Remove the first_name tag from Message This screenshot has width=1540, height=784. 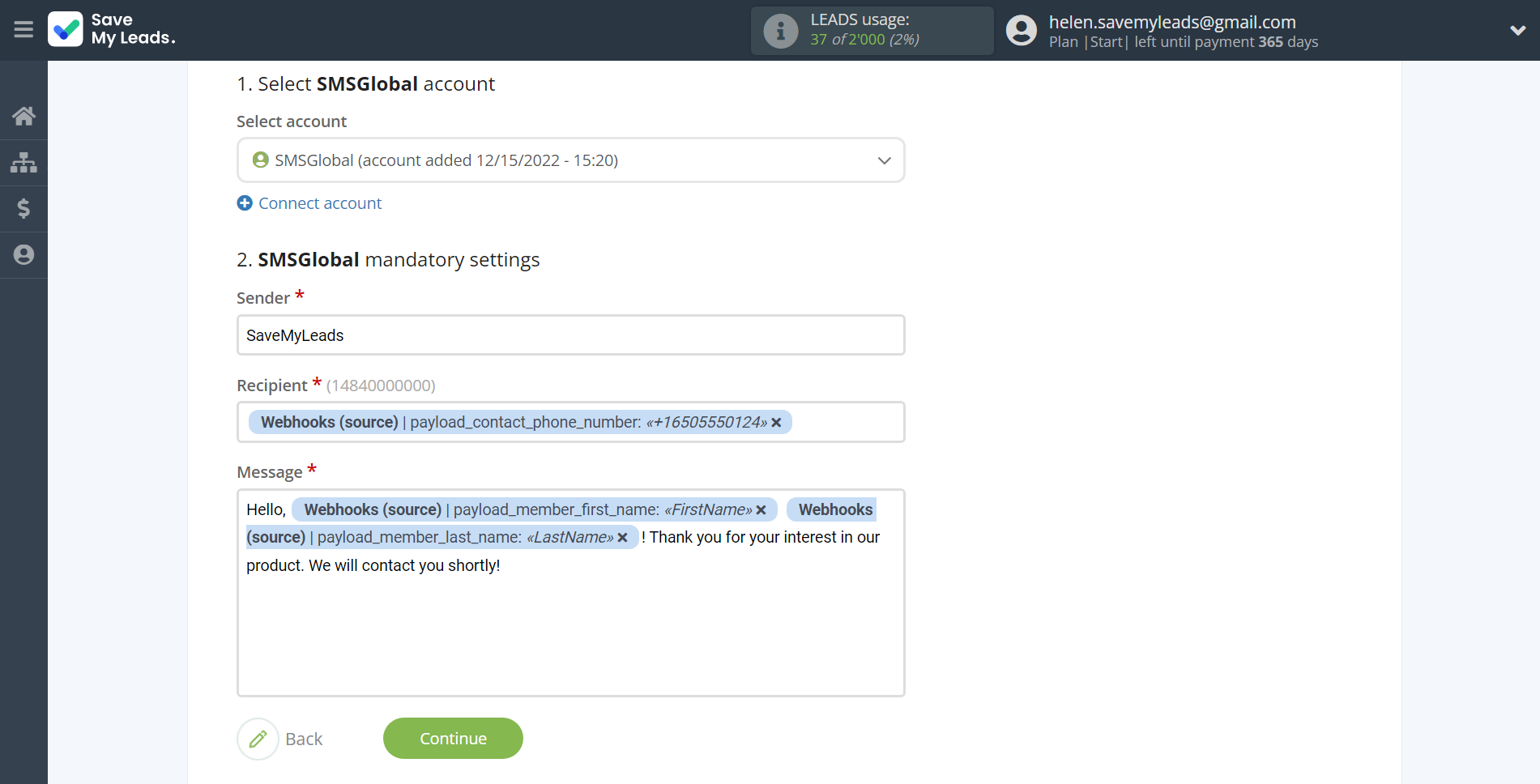[761, 510]
